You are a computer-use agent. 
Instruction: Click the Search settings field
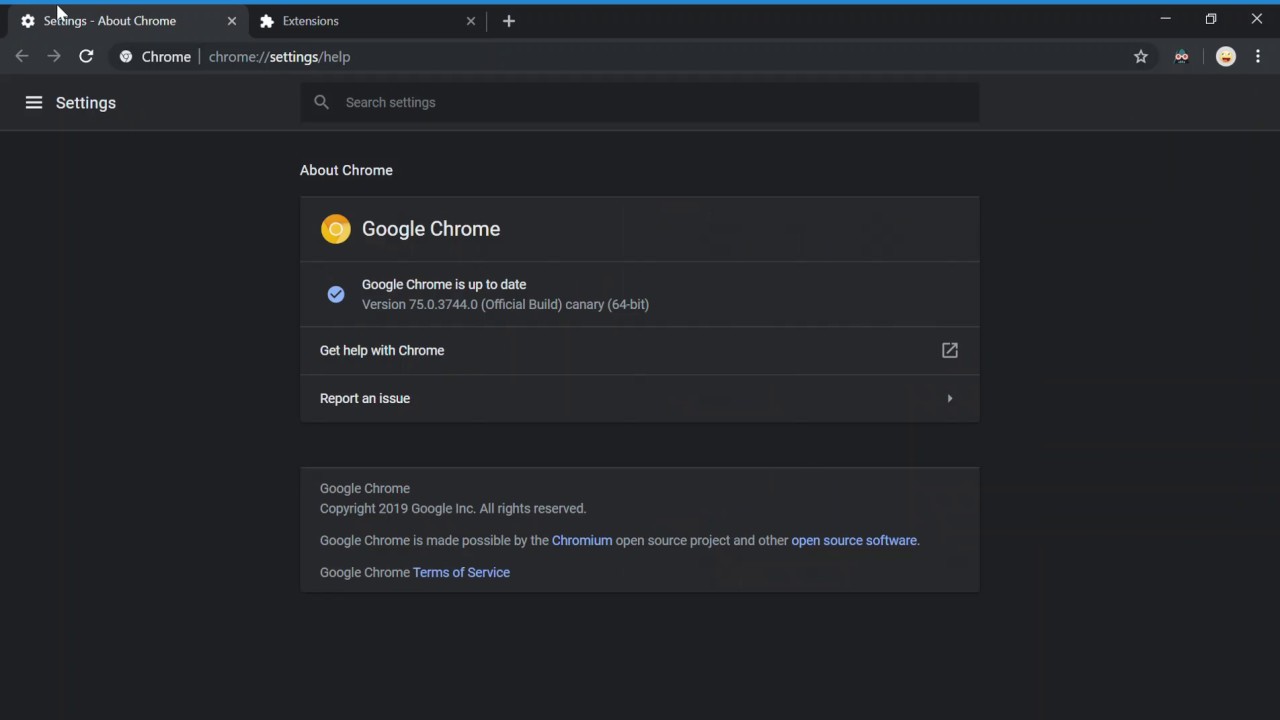tap(640, 102)
